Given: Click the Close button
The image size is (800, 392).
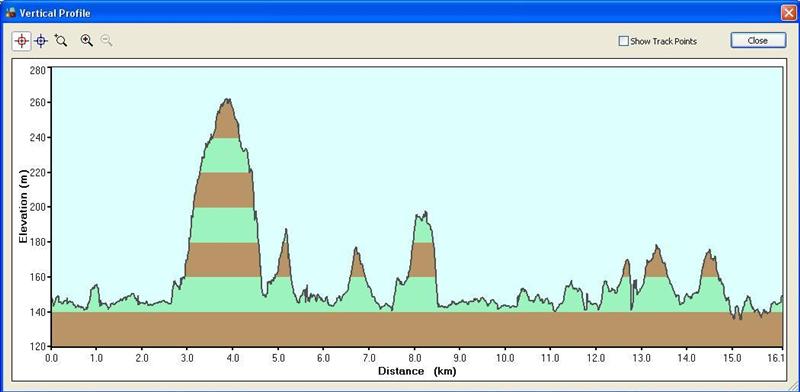Looking at the screenshot, I should click(758, 41).
